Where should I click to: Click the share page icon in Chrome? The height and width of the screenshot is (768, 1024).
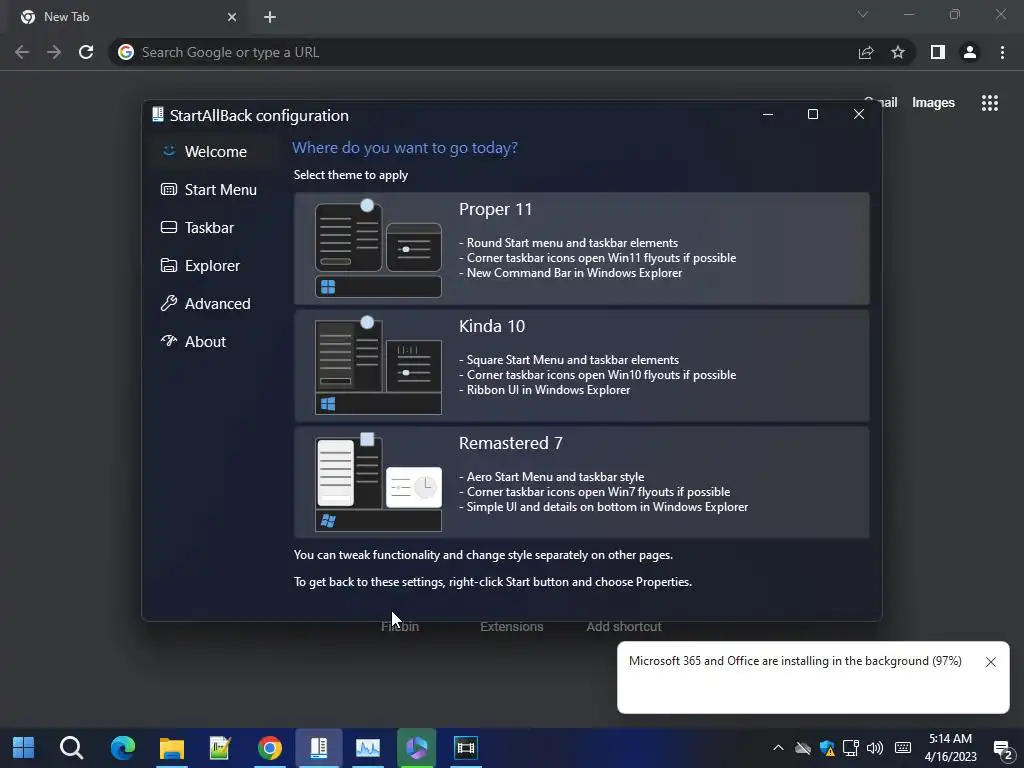tap(866, 52)
